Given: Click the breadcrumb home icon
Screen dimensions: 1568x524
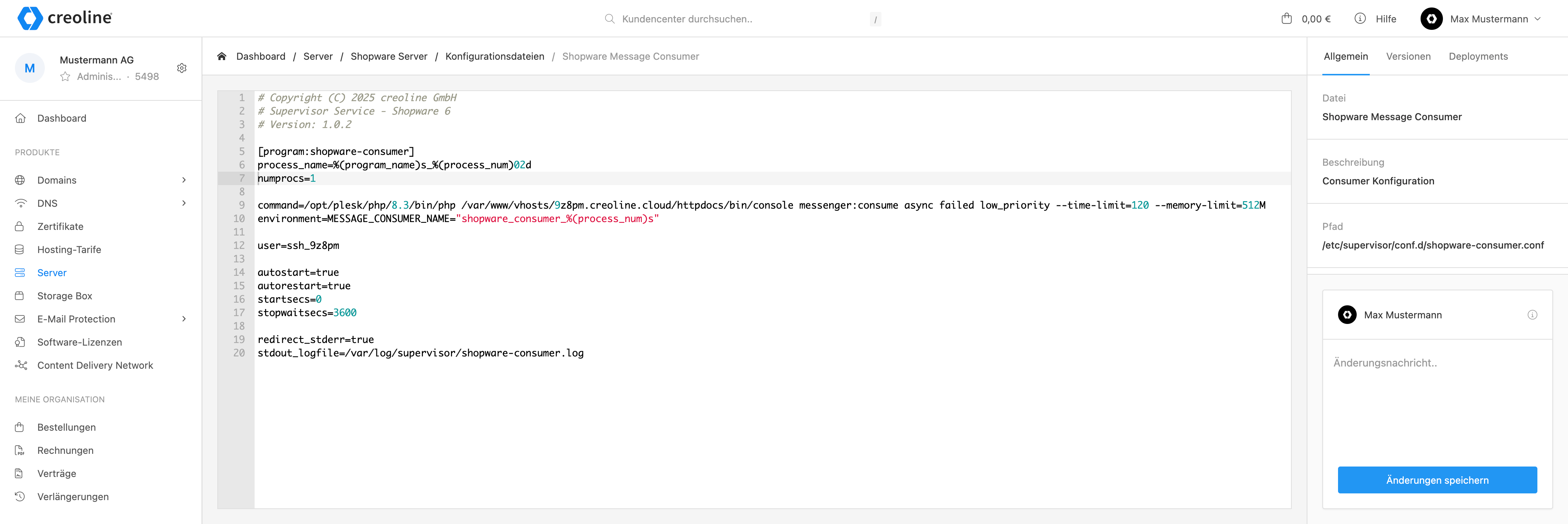Looking at the screenshot, I should point(221,56).
